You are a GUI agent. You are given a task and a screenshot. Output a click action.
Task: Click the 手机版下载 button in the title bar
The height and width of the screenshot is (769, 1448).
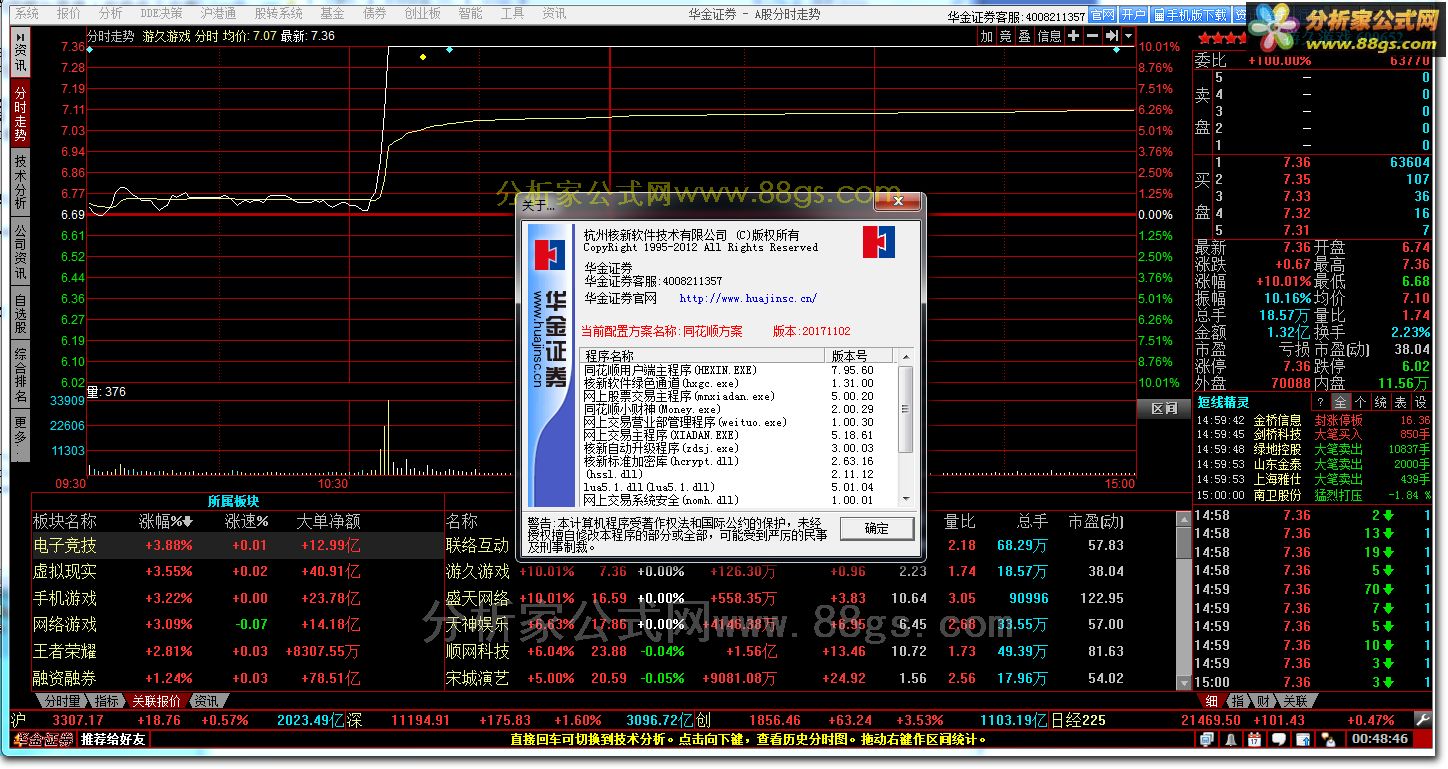[1189, 15]
